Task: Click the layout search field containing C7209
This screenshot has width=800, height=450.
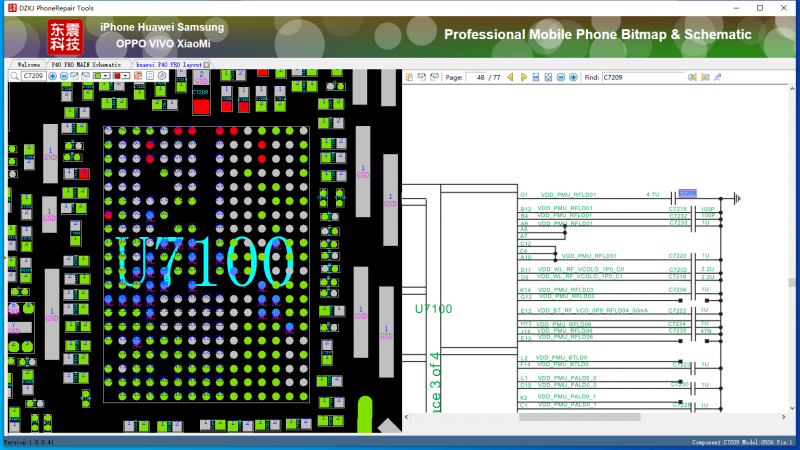Action: [x=33, y=76]
